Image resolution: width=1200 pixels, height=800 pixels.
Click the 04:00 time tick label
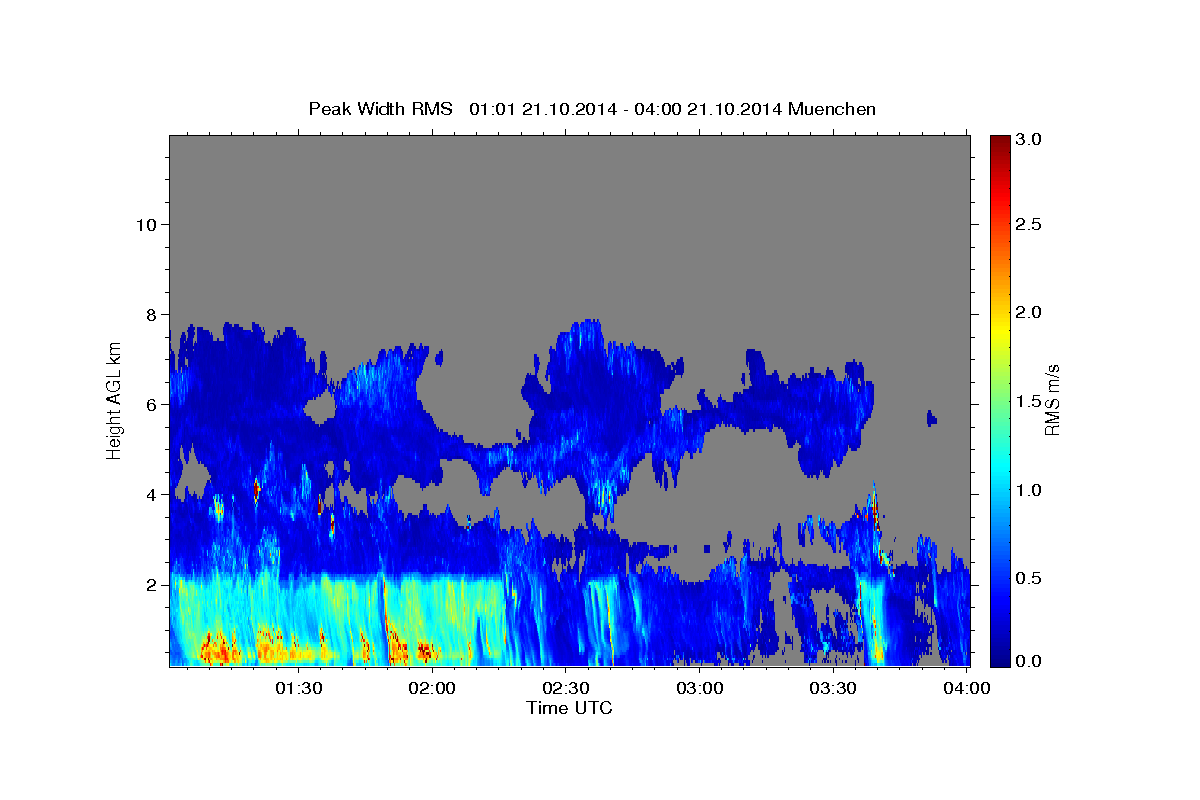click(x=966, y=688)
